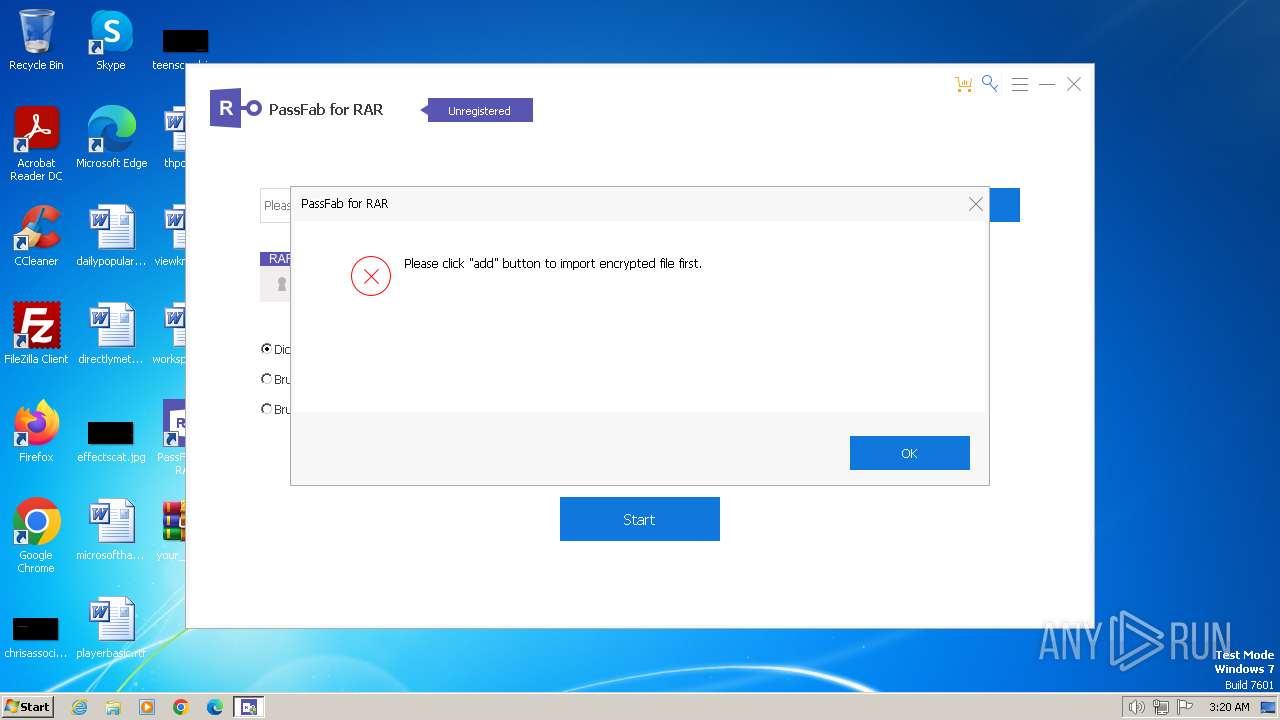This screenshot has width=1280, height=720.
Task: Open Skype desktop shortcut
Action: tap(111, 40)
